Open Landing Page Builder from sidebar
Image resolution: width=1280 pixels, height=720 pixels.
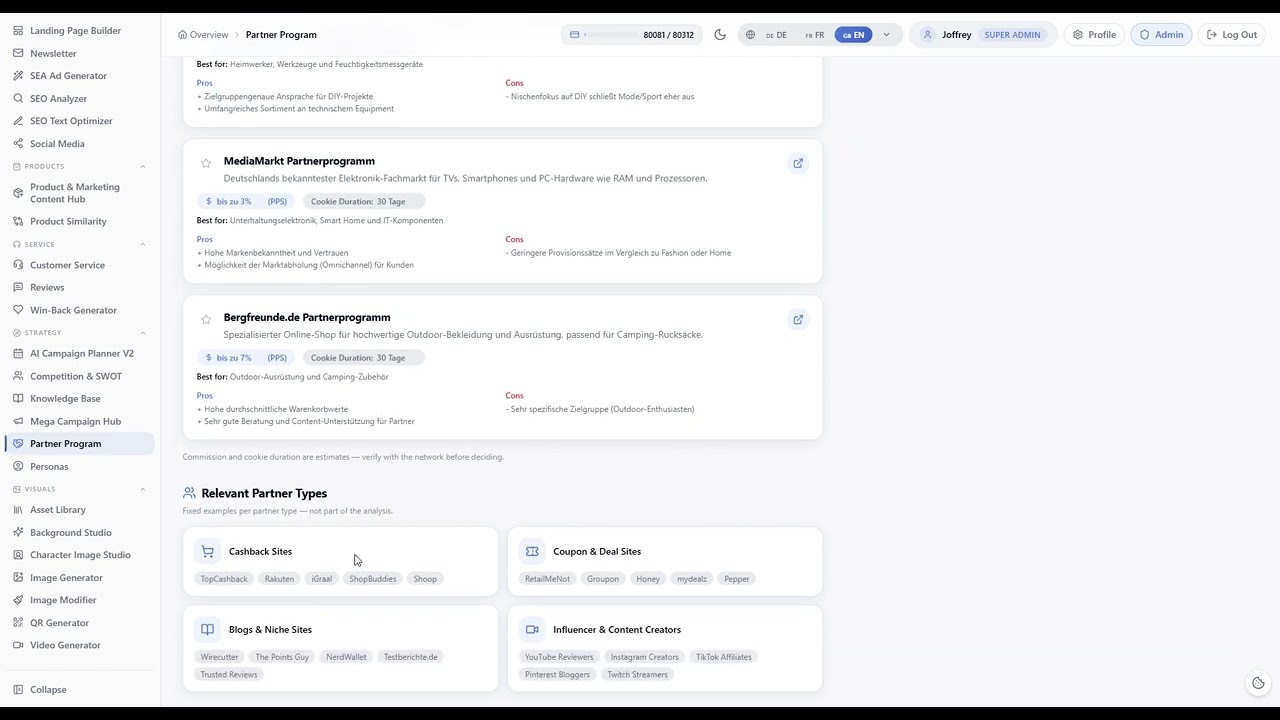pos(77,31)
